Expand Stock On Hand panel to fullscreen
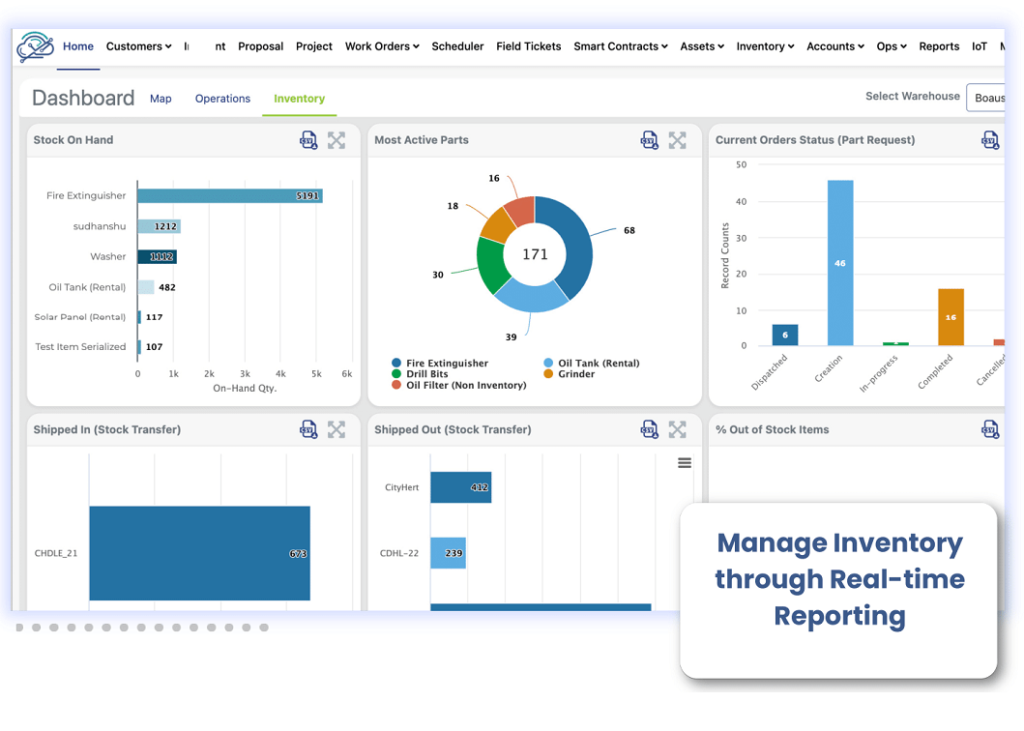Viewport: 1024px width, 731px height. (x=337, y=140)
